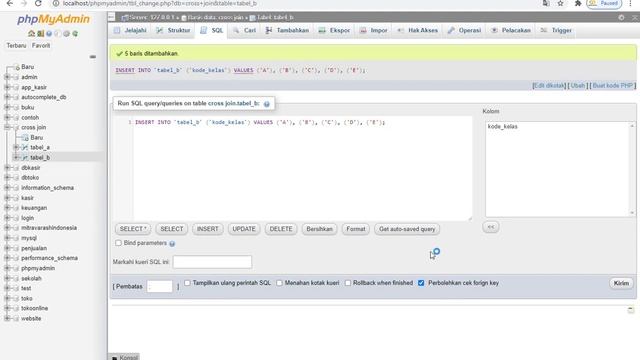Click the browser back arrow
The image size is (640, 360).
tap(9, 3)
